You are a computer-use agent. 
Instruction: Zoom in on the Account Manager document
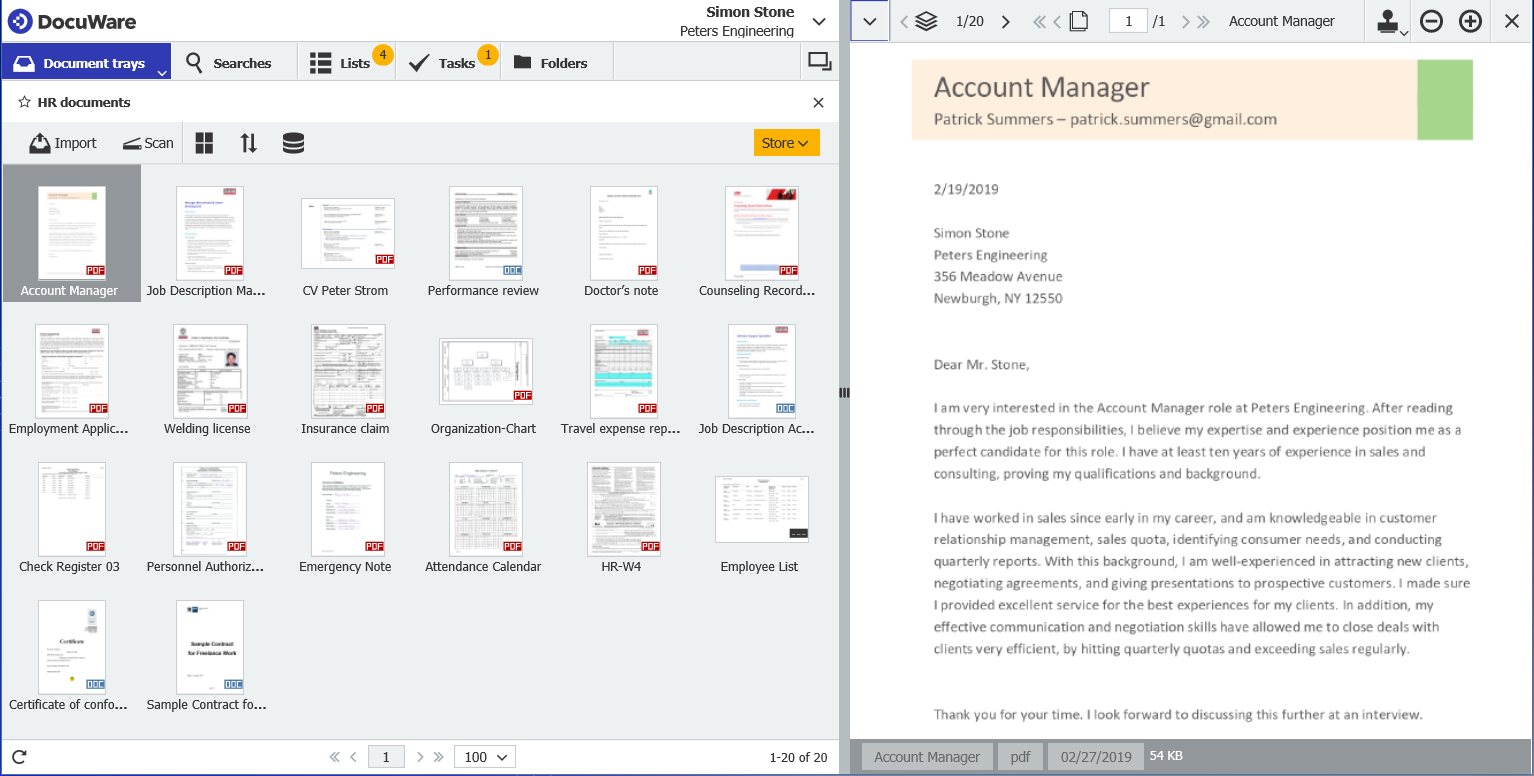[1470, 20]
